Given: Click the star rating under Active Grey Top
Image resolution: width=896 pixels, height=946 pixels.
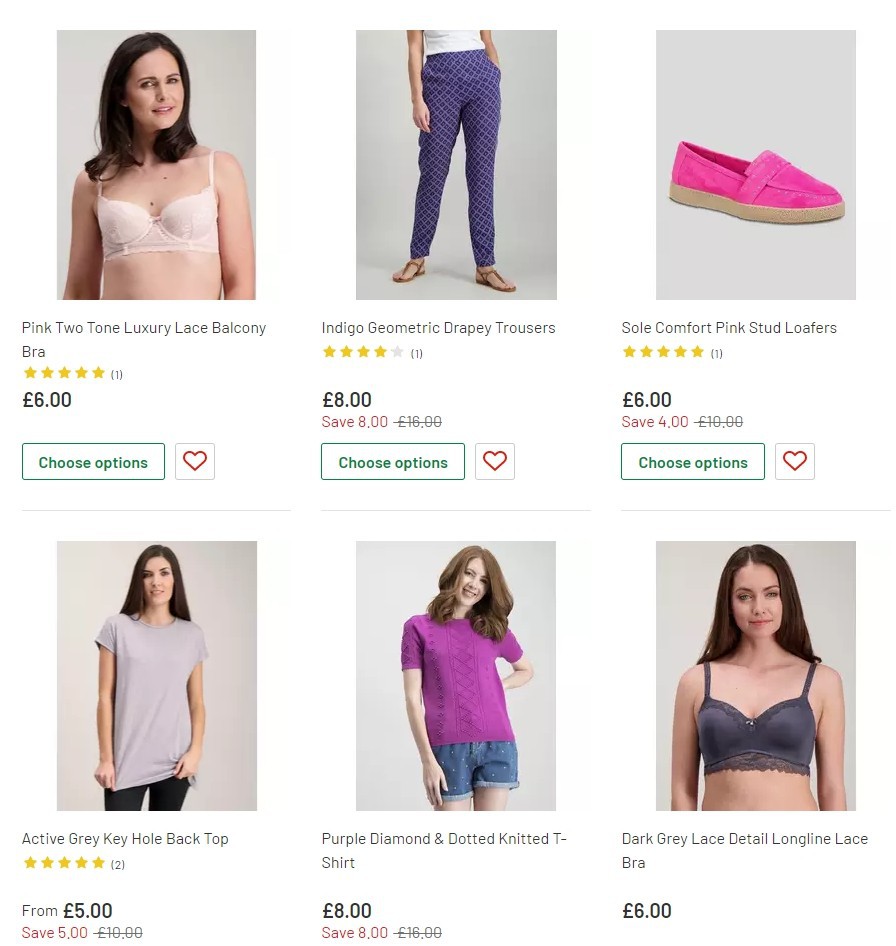Looking at the screenshot, I should click(63, 864).
